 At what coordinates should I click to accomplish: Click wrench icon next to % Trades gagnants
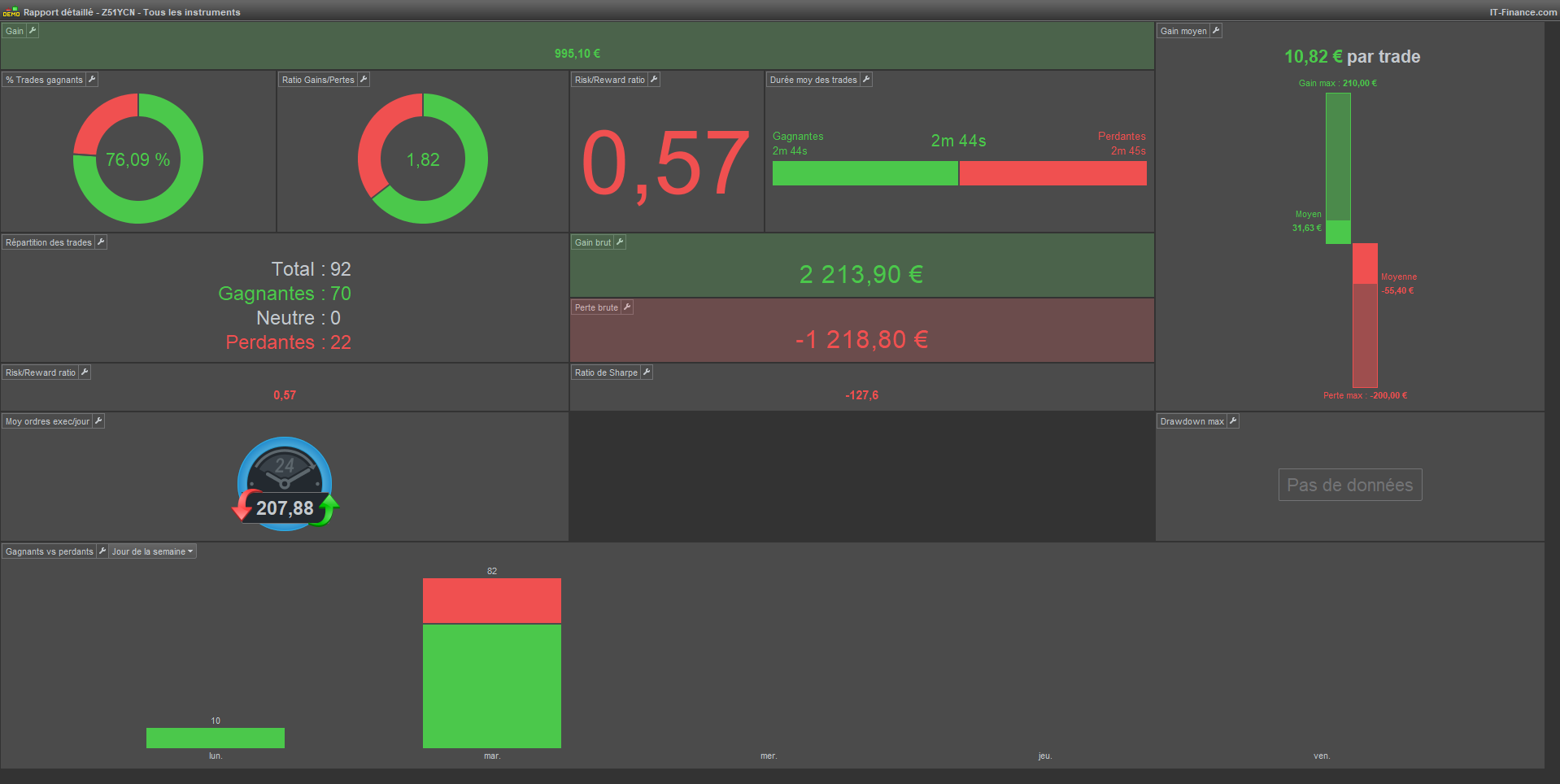(92, 80)
